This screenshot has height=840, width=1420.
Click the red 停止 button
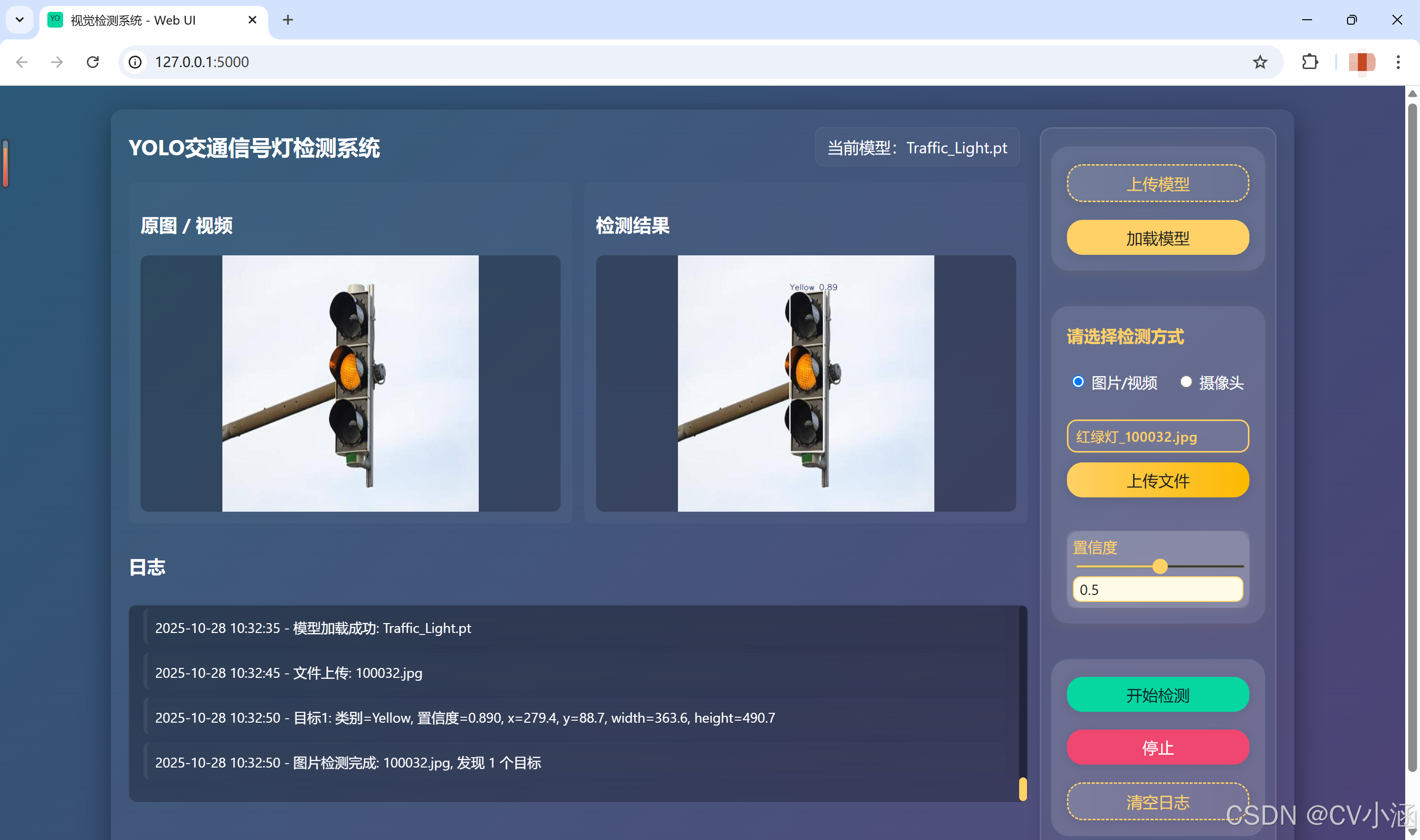coord(1157,747)
